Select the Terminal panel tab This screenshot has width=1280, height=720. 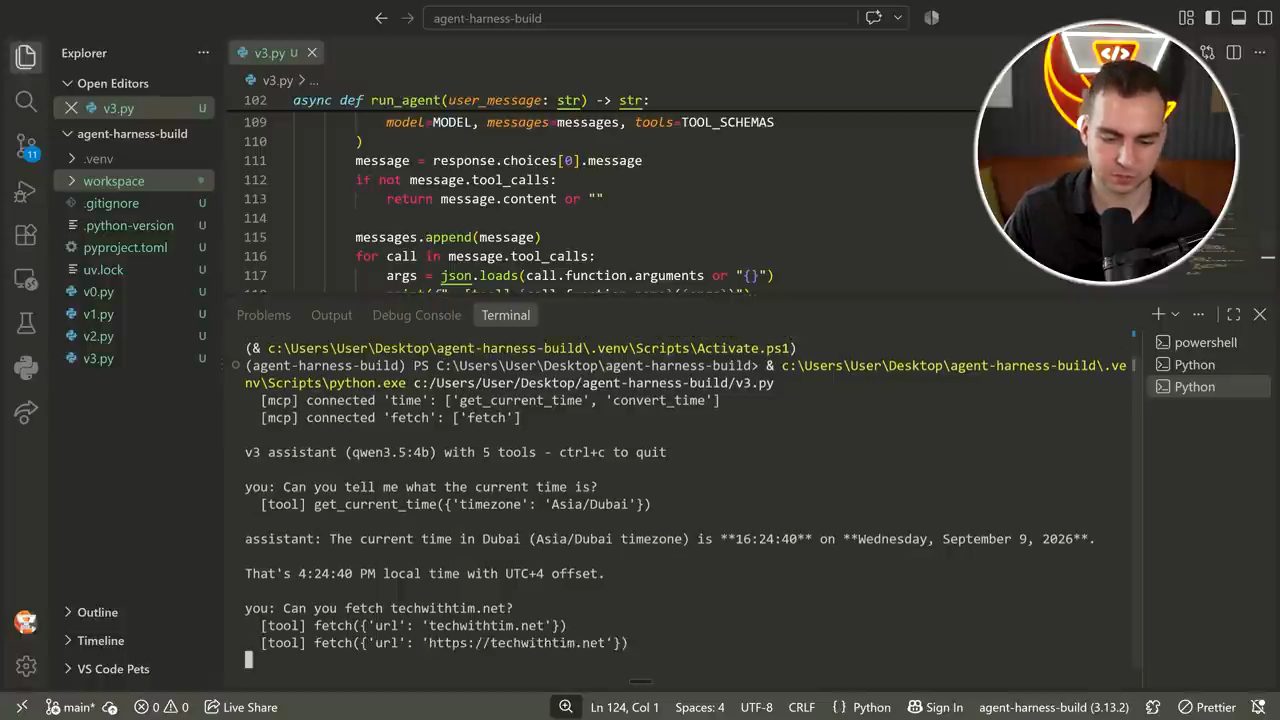505,315
